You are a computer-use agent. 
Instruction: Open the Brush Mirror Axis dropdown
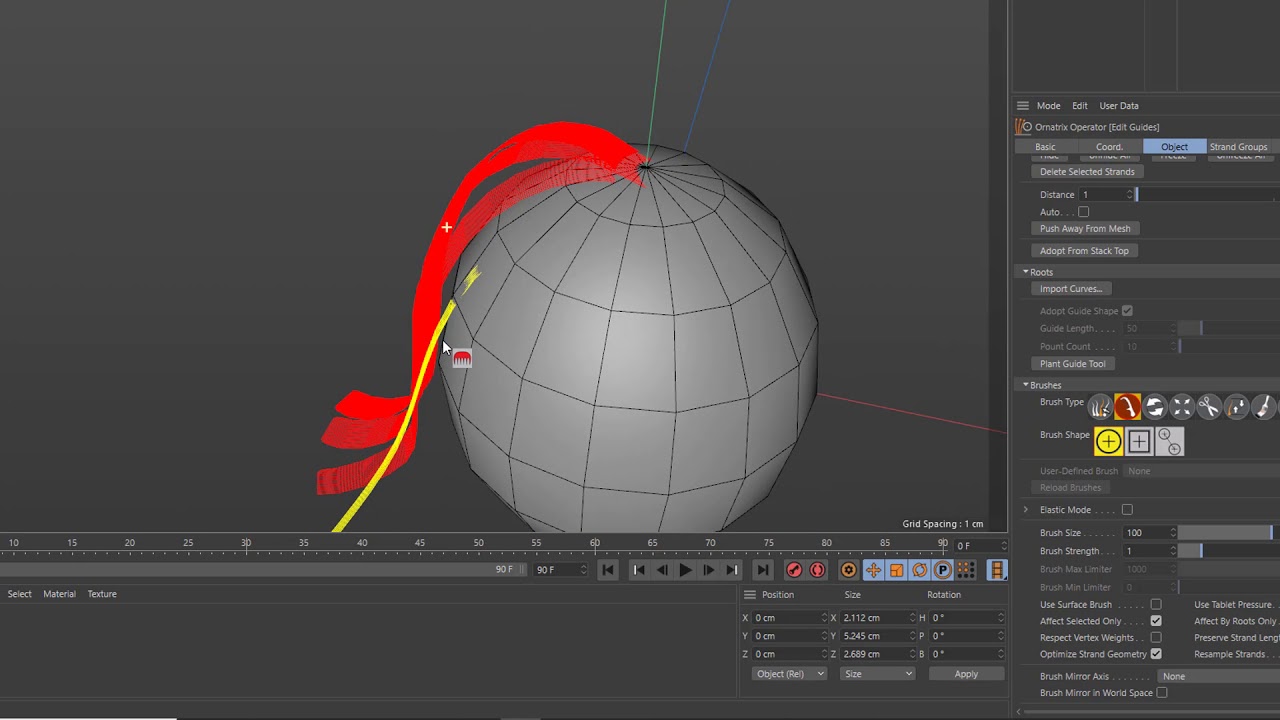[1219, 676]
